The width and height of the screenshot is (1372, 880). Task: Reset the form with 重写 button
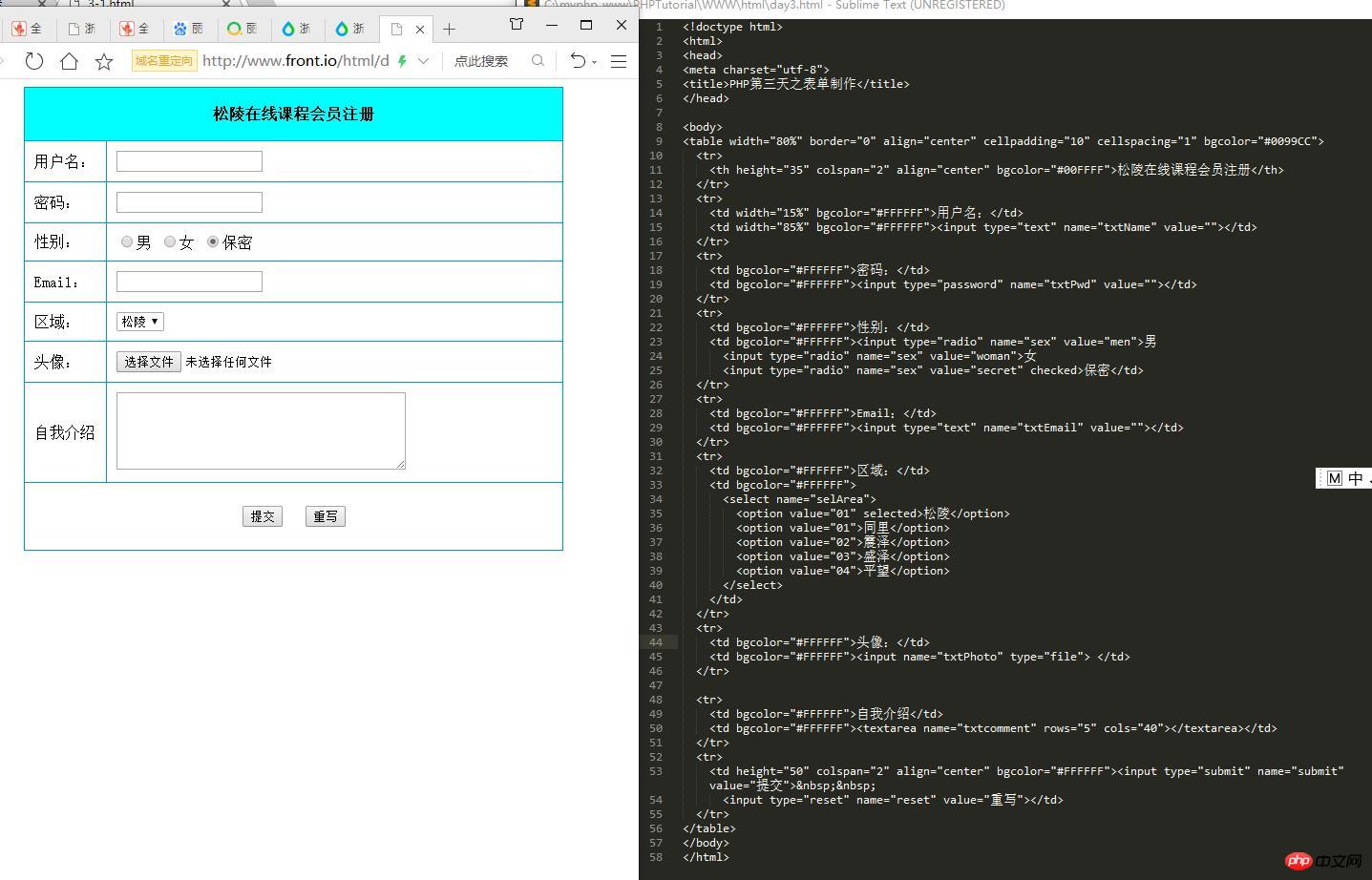(x=326, y=516)
